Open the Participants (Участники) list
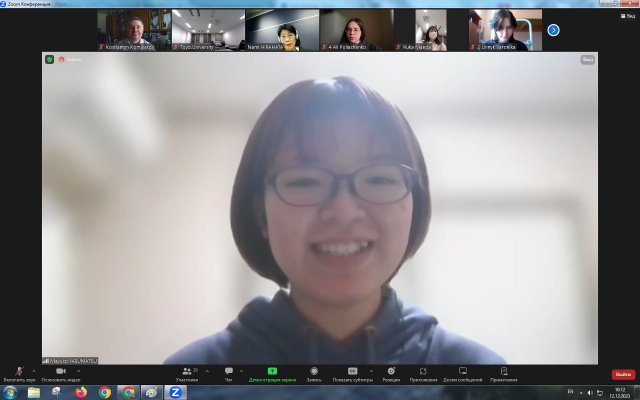The width and height of the screenshot is (640, 400). [187, 372]
